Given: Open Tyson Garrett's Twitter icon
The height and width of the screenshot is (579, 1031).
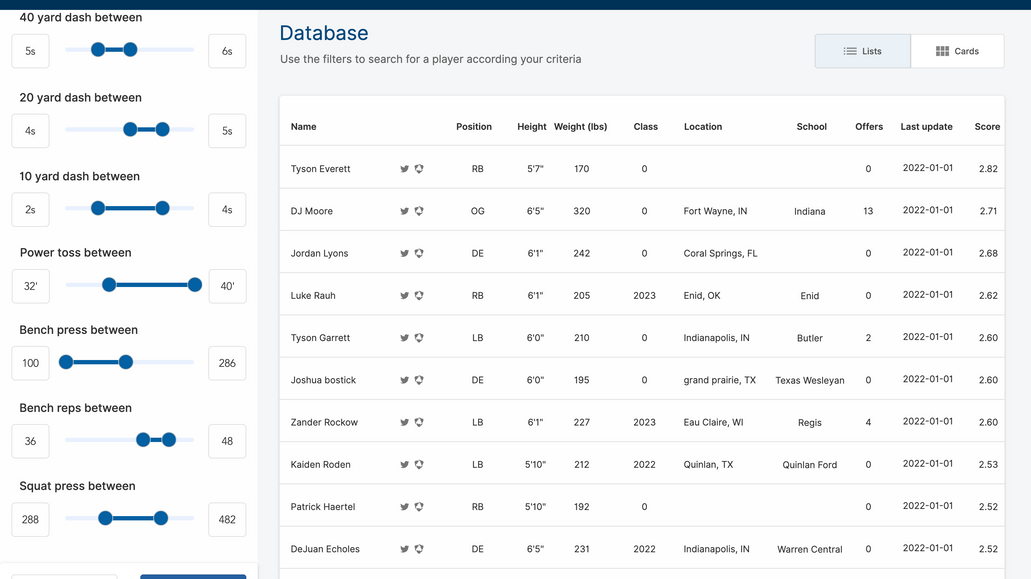Looking at the screenshot, I should point(404,337).
